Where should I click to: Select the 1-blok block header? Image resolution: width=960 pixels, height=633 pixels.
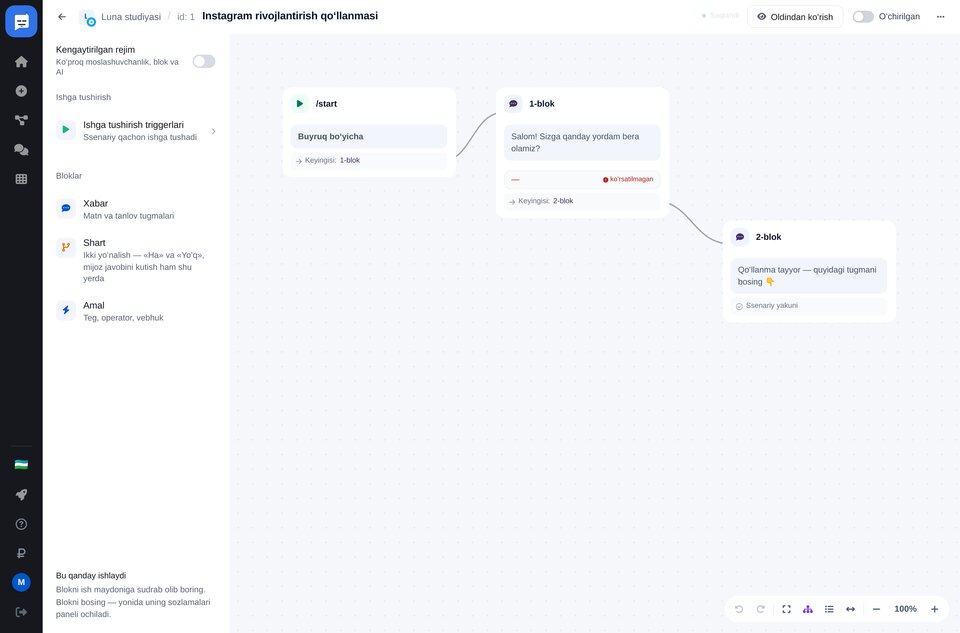pyautogui.click(x=582, y=104)
